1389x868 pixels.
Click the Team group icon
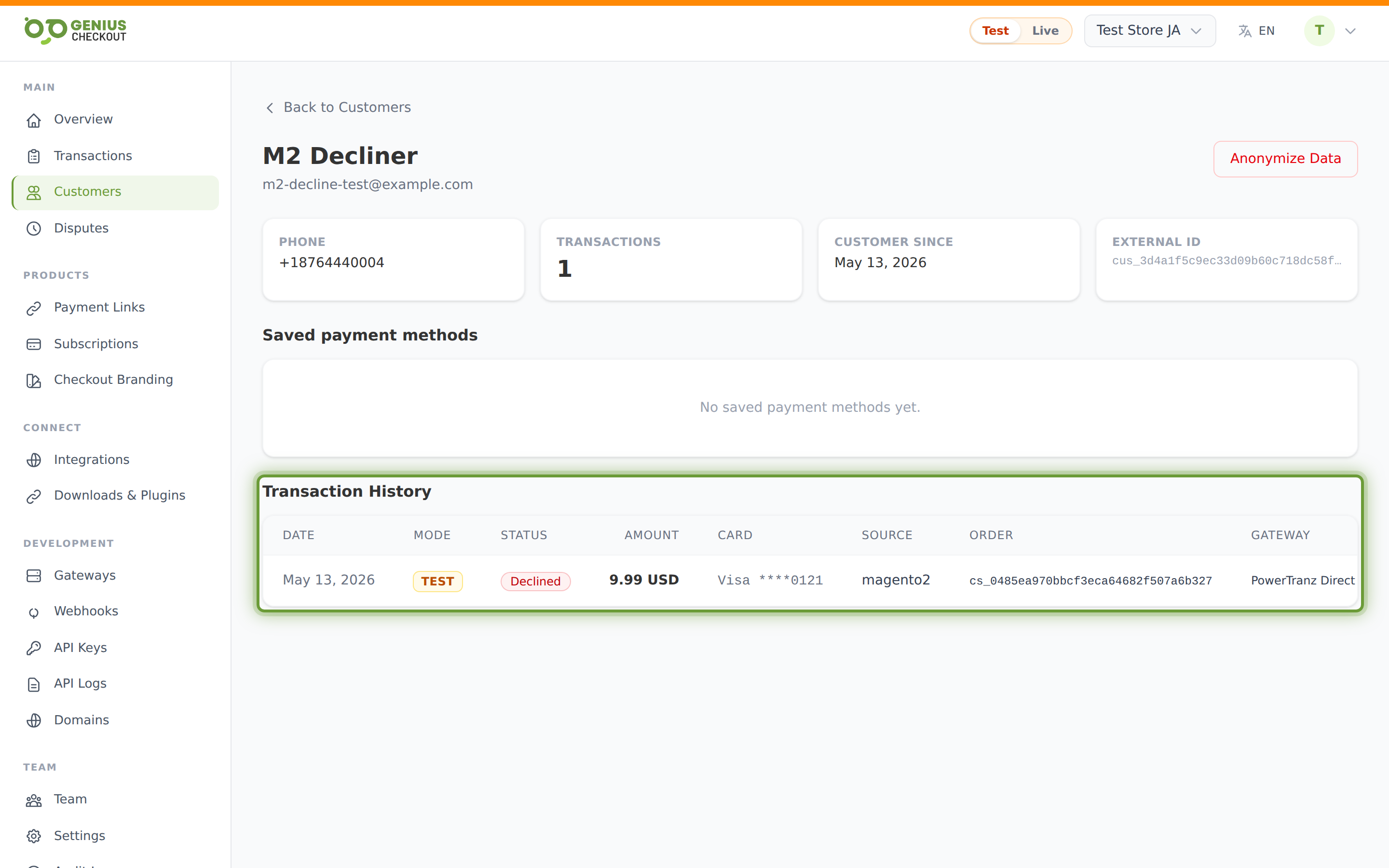(34, 800)
